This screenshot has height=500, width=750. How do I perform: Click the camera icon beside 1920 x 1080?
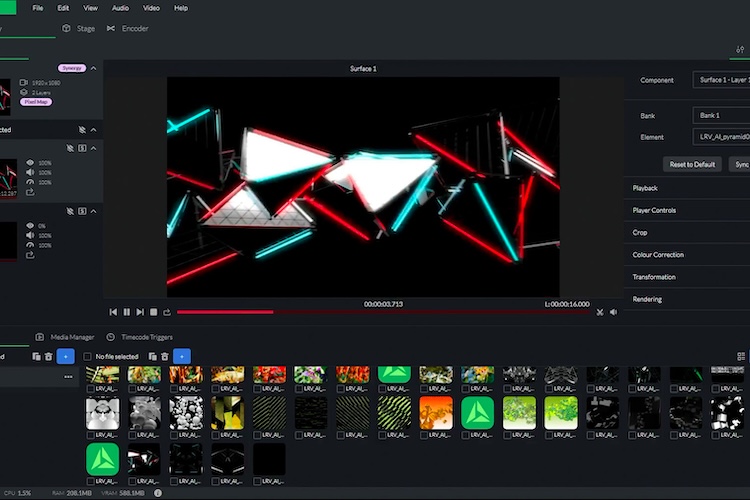(x=23, y=82)
